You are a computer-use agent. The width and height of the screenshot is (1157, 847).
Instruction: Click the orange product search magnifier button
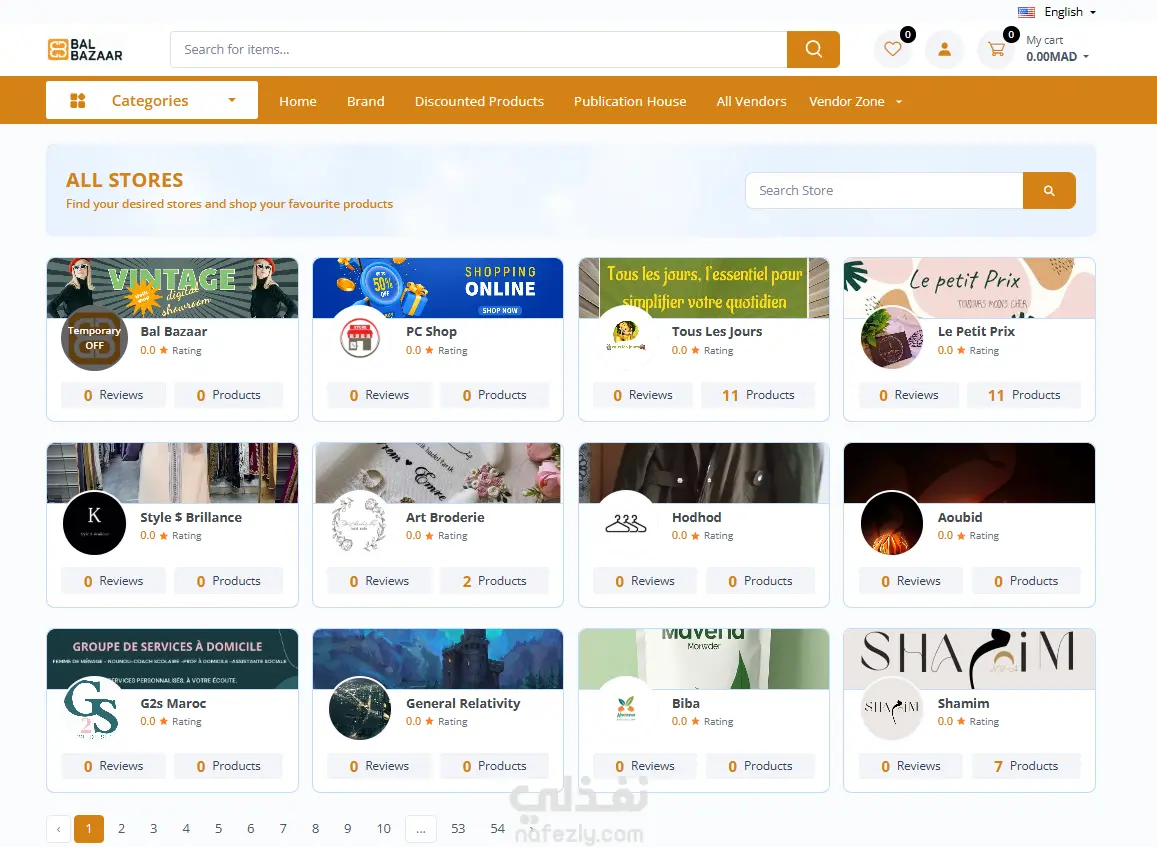click(813, 49)
